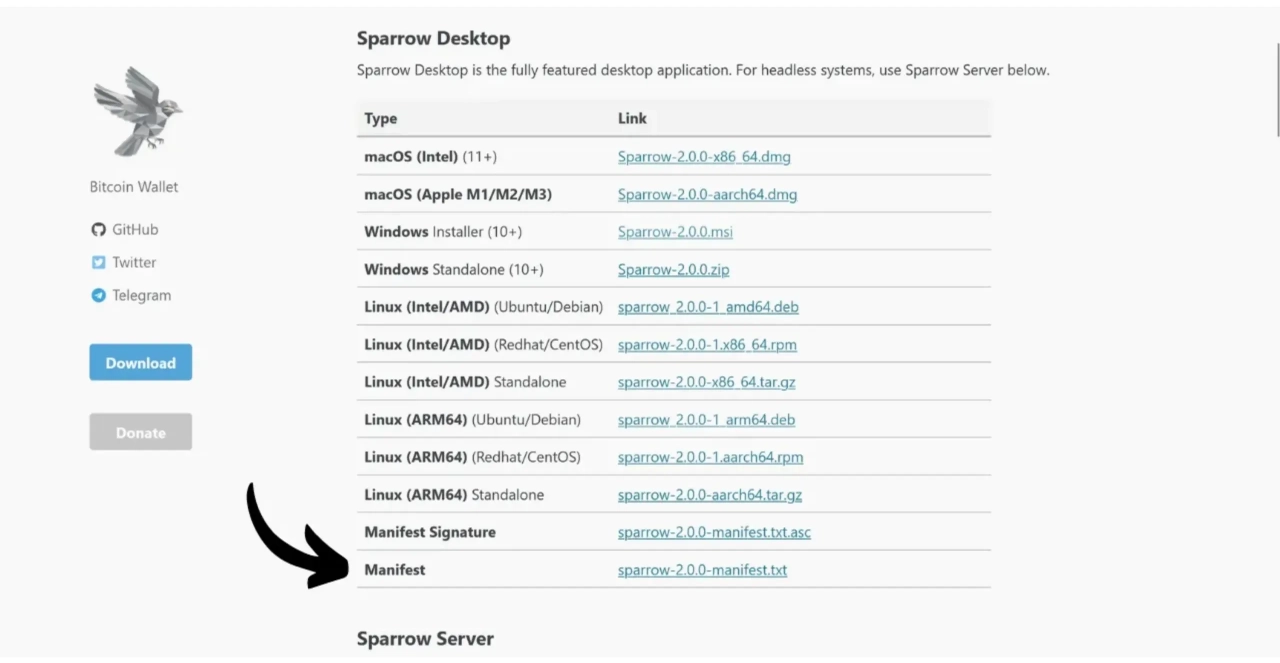Click the GitHub octocat icon

98,230
